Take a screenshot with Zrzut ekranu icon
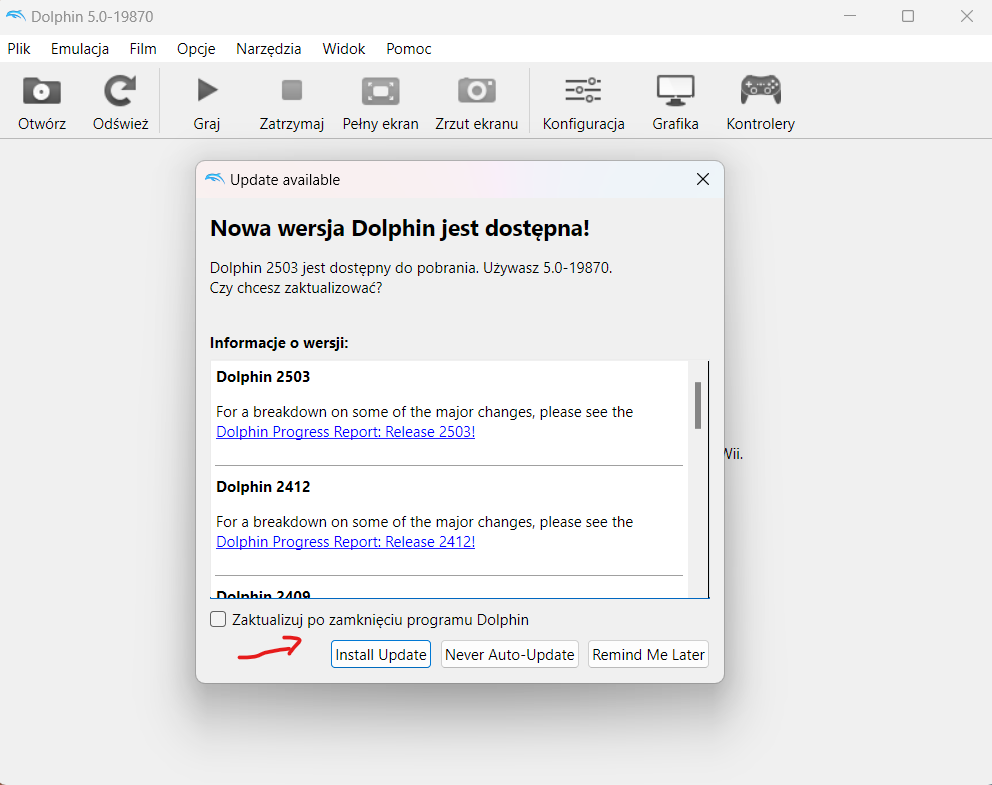Screen dimensions: 992x785 pos(476,91)
